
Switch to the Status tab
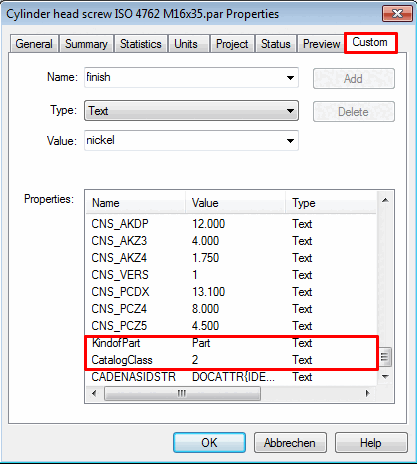coord(276,44)
